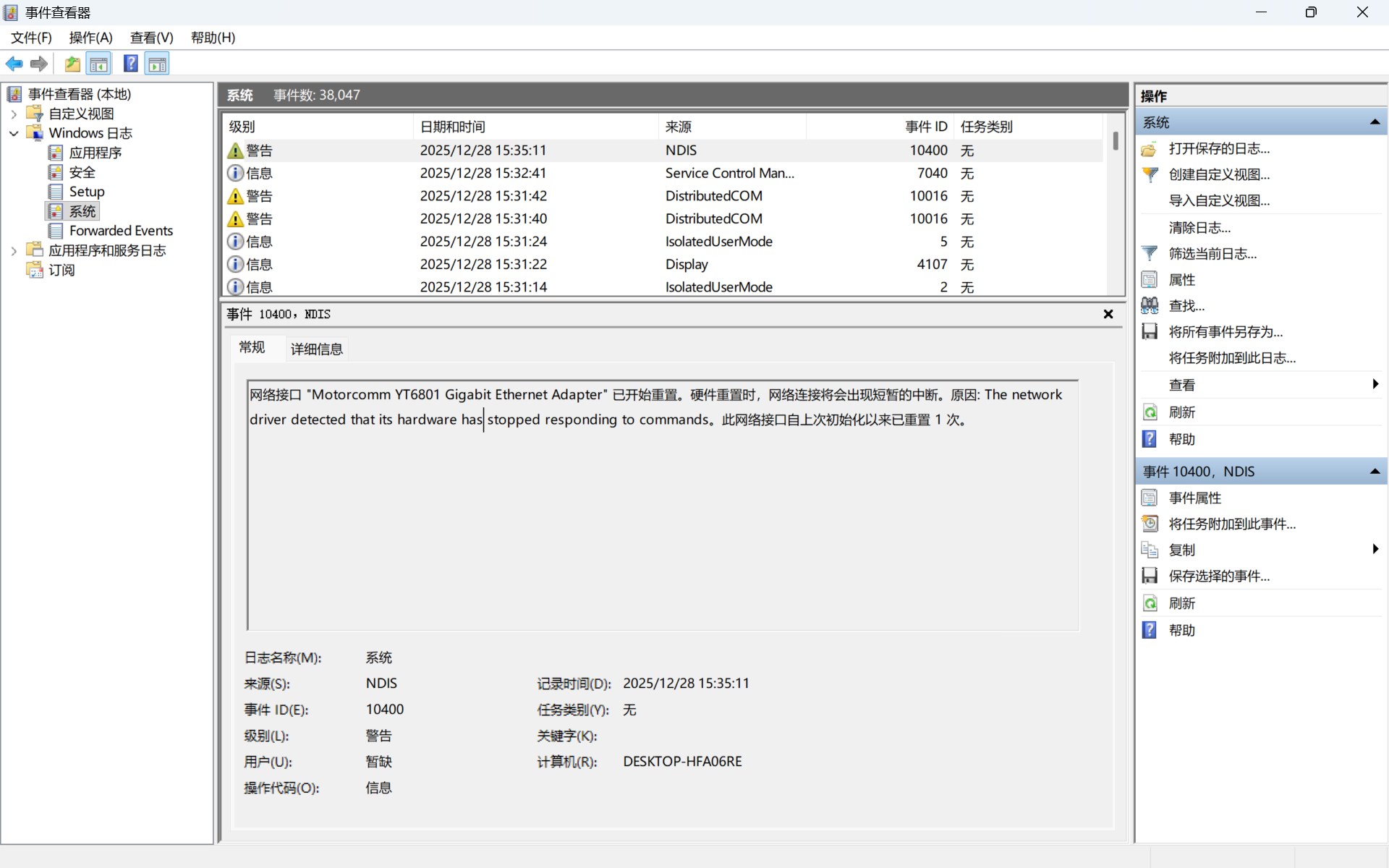
Task: Click the 事件查看器 (本地) root node
Action: pyautogui.click(x=79, y=95)
